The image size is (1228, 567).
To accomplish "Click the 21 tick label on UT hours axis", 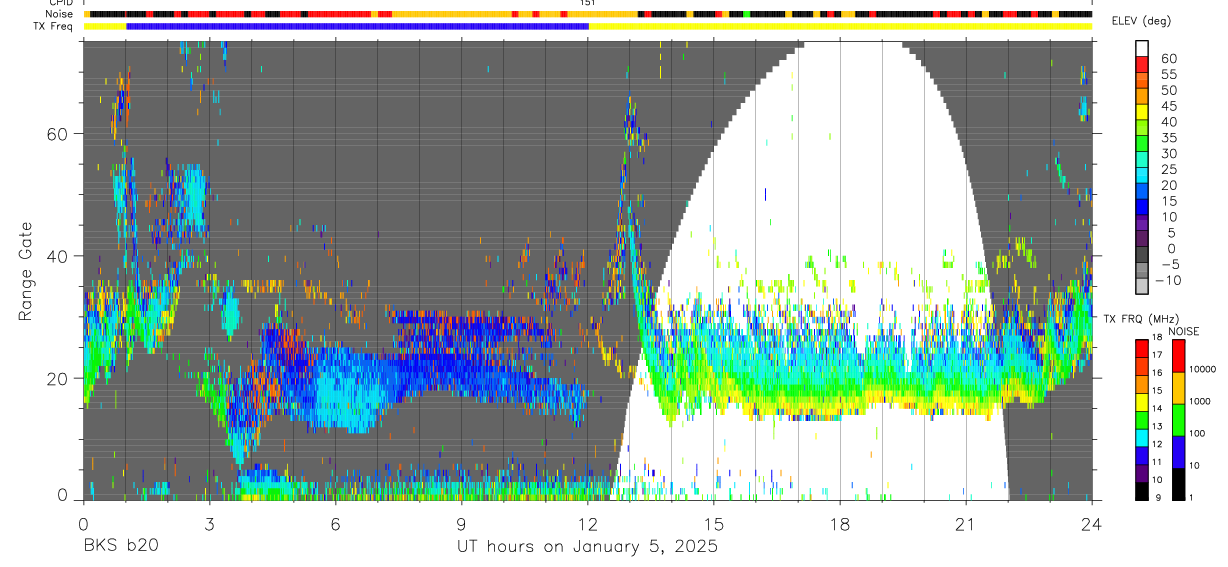I will (965, 524).
